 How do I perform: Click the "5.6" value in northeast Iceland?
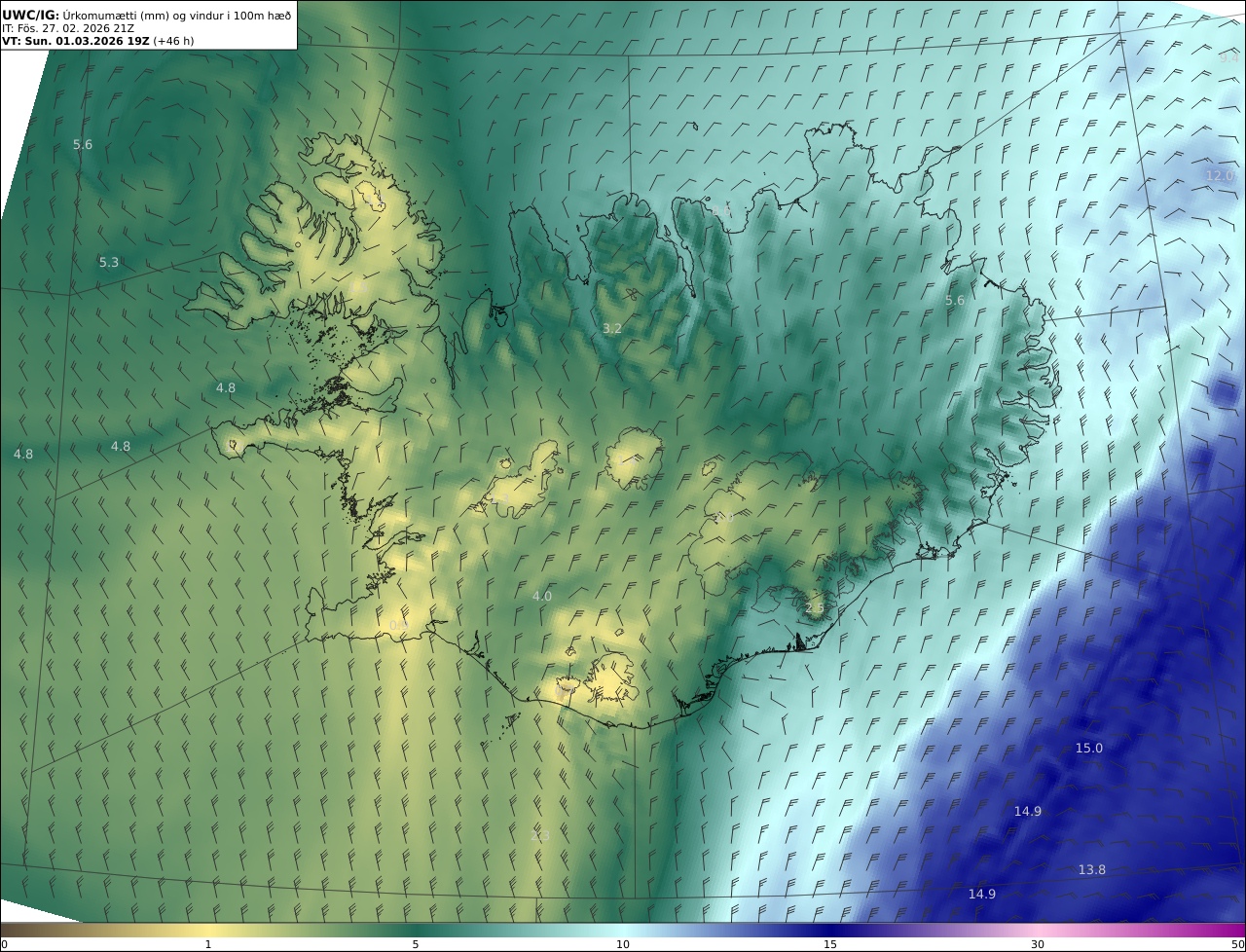(x=955, y=300)
